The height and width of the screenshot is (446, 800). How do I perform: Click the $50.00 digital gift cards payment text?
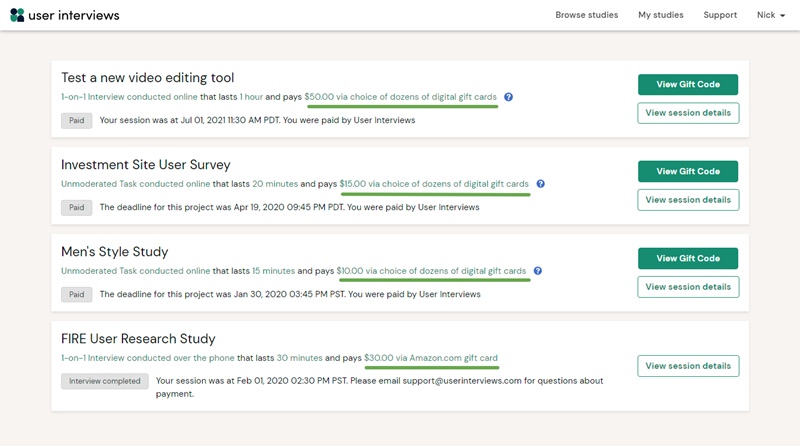pyautogui.click(x=400, y=97)
